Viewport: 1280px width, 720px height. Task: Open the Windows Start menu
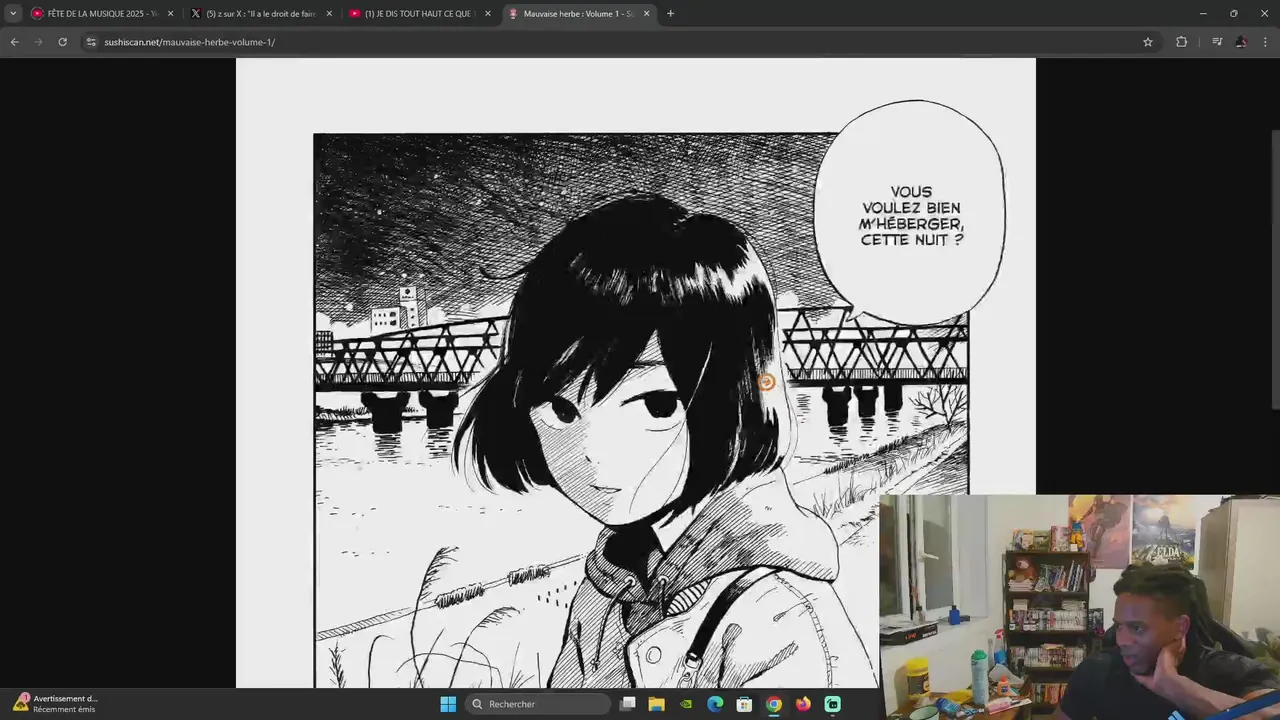[x=448, y=704]
